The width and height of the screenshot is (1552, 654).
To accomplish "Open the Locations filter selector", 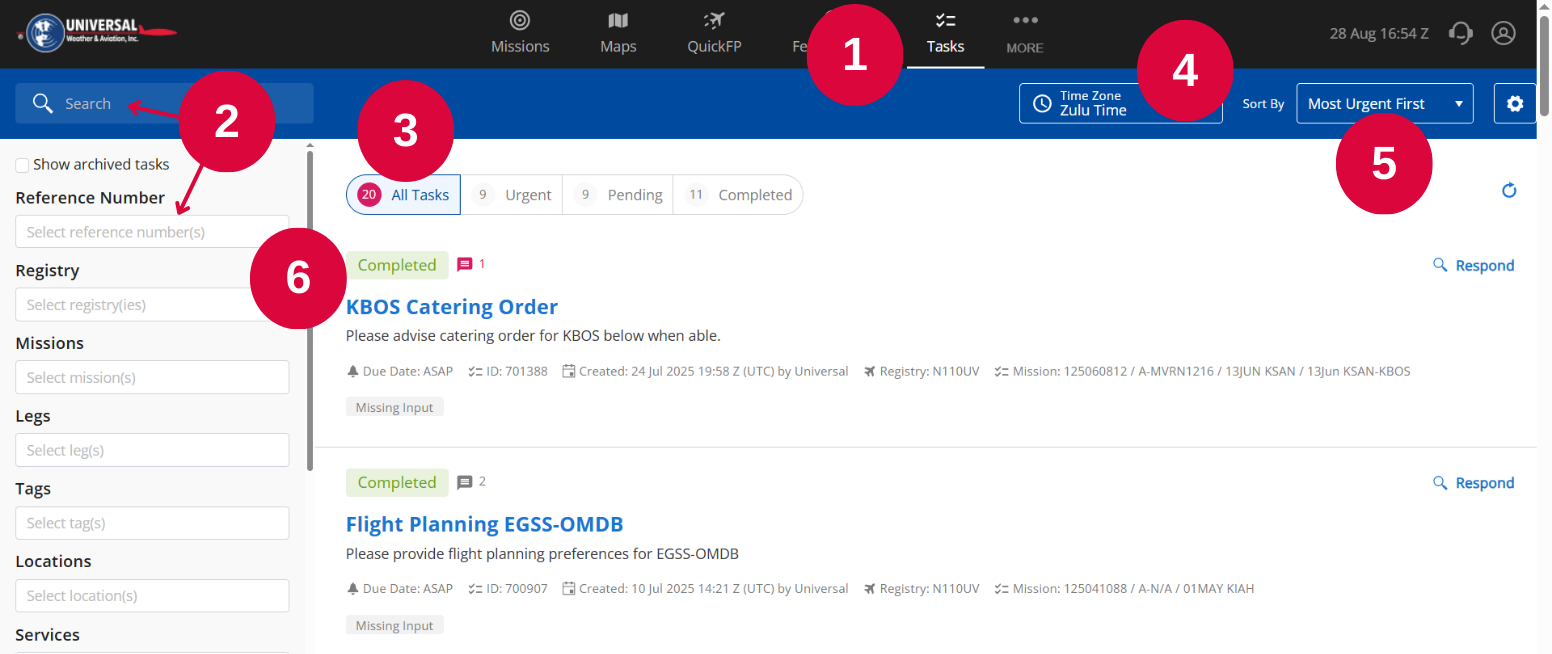I will 152,596.
